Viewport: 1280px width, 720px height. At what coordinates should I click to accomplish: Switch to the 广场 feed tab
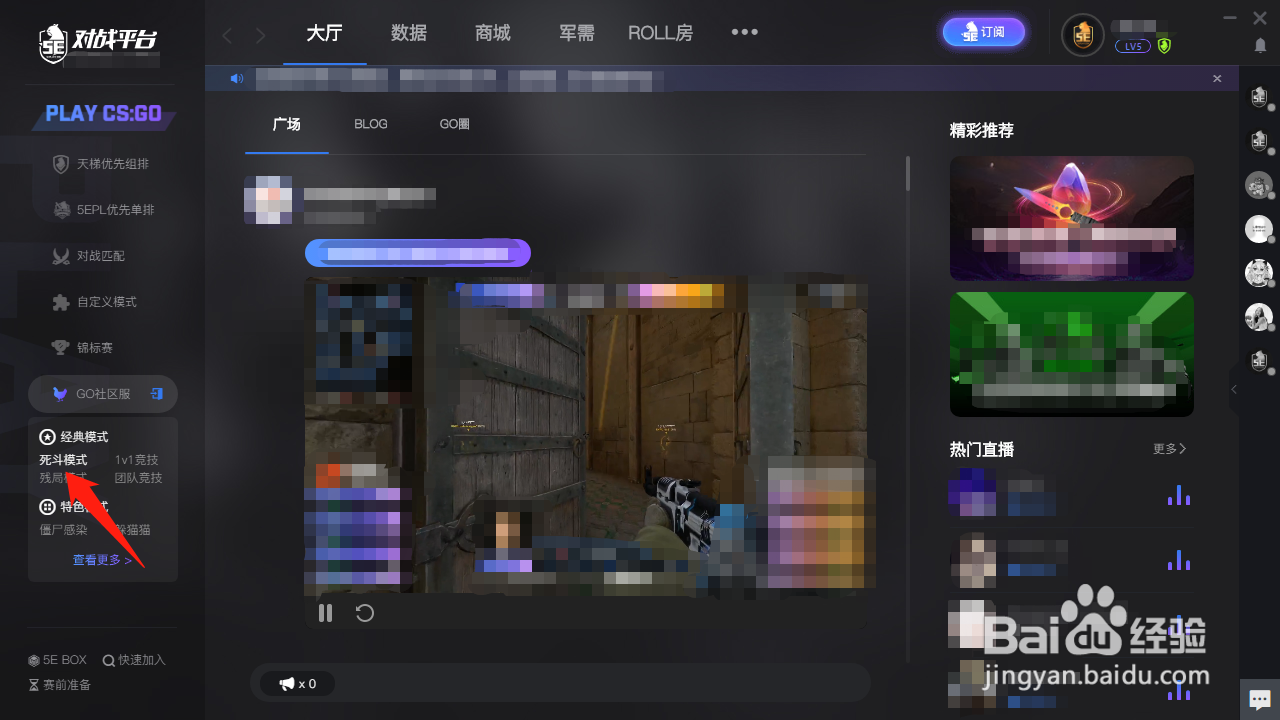click(287, 125)
